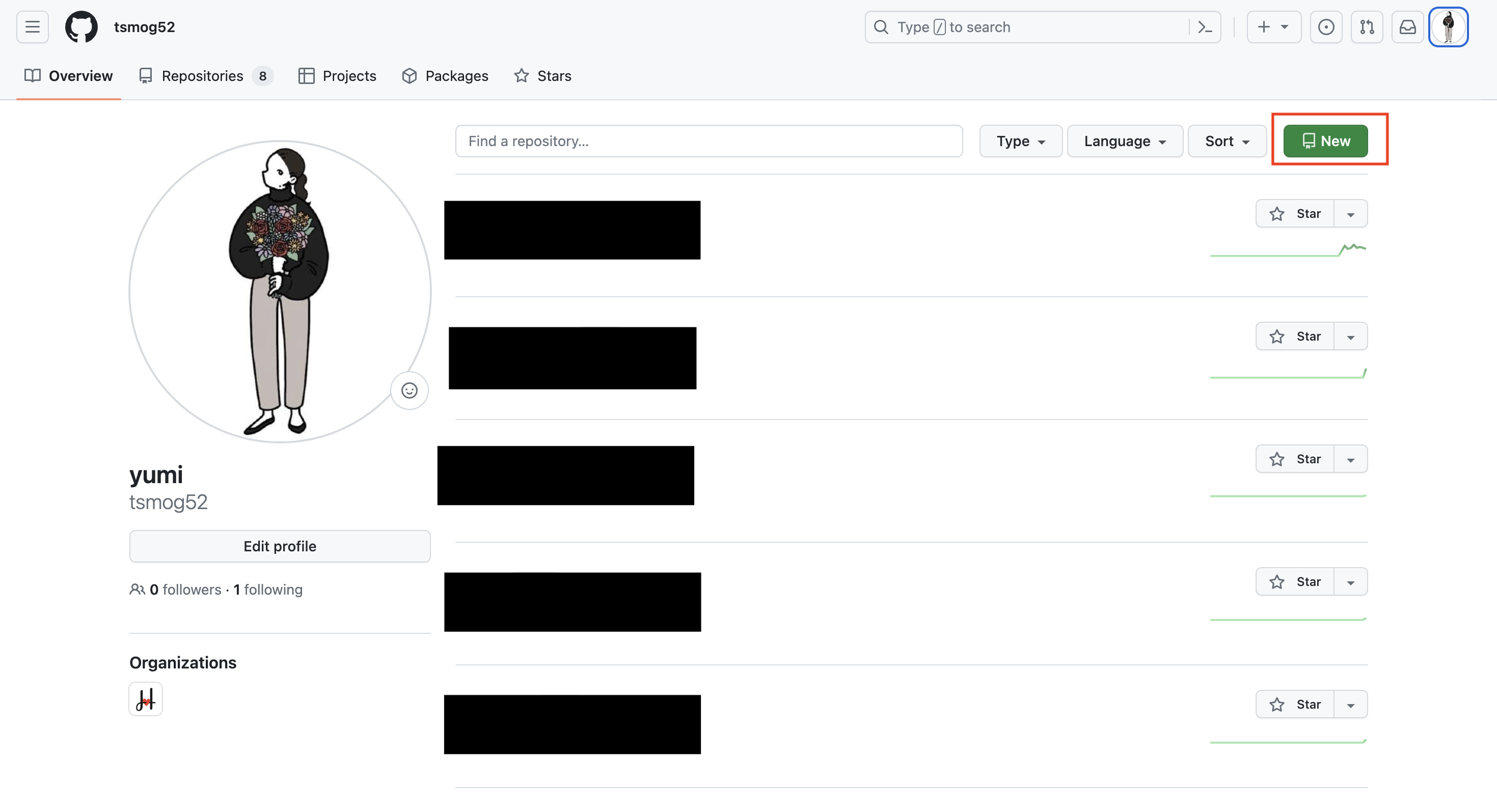The image size is (1497, 812).
Task: Open the organization's avatar under Organizations
Action: [145, 699]
